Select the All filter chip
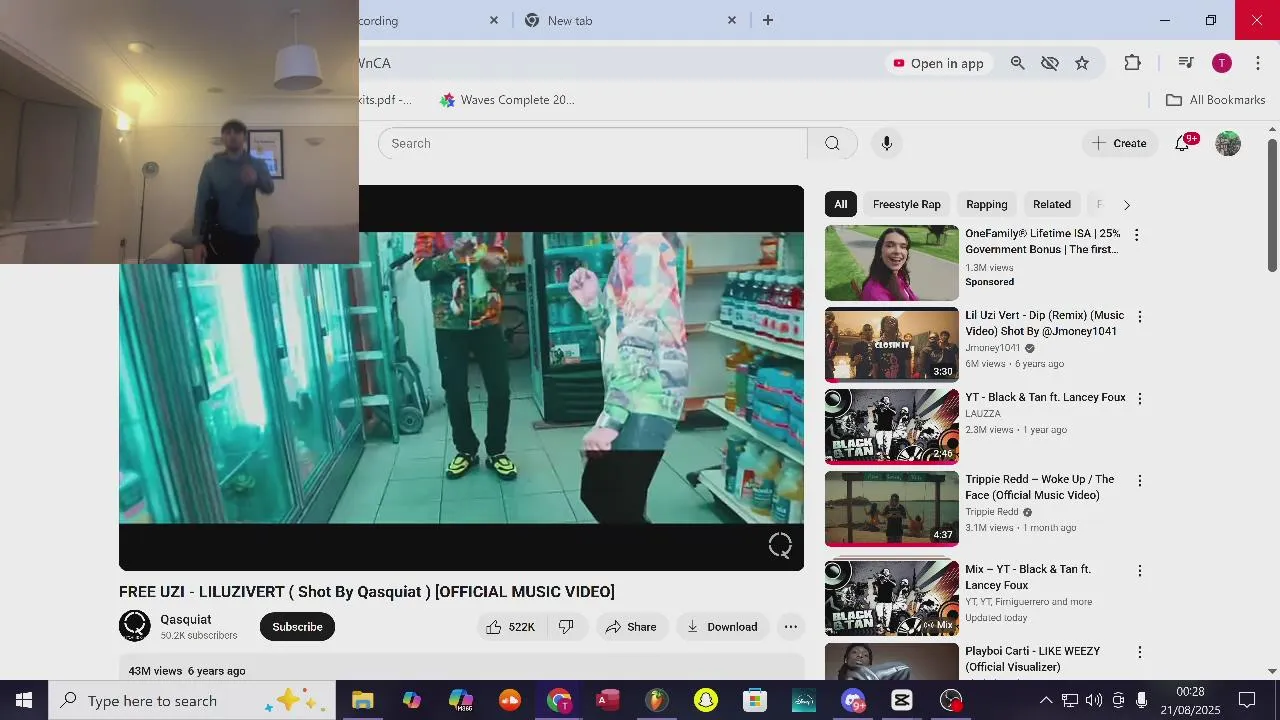The image size is (1280, 720). 841,204
